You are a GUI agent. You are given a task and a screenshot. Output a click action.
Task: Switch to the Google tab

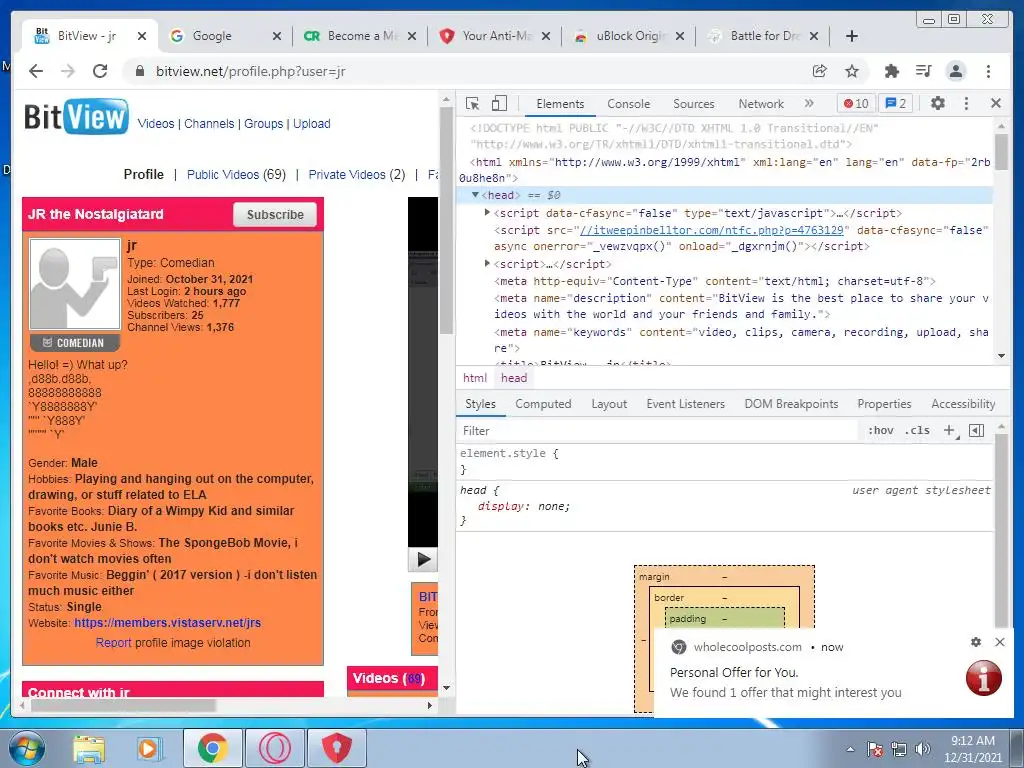[x=225, y=36]
